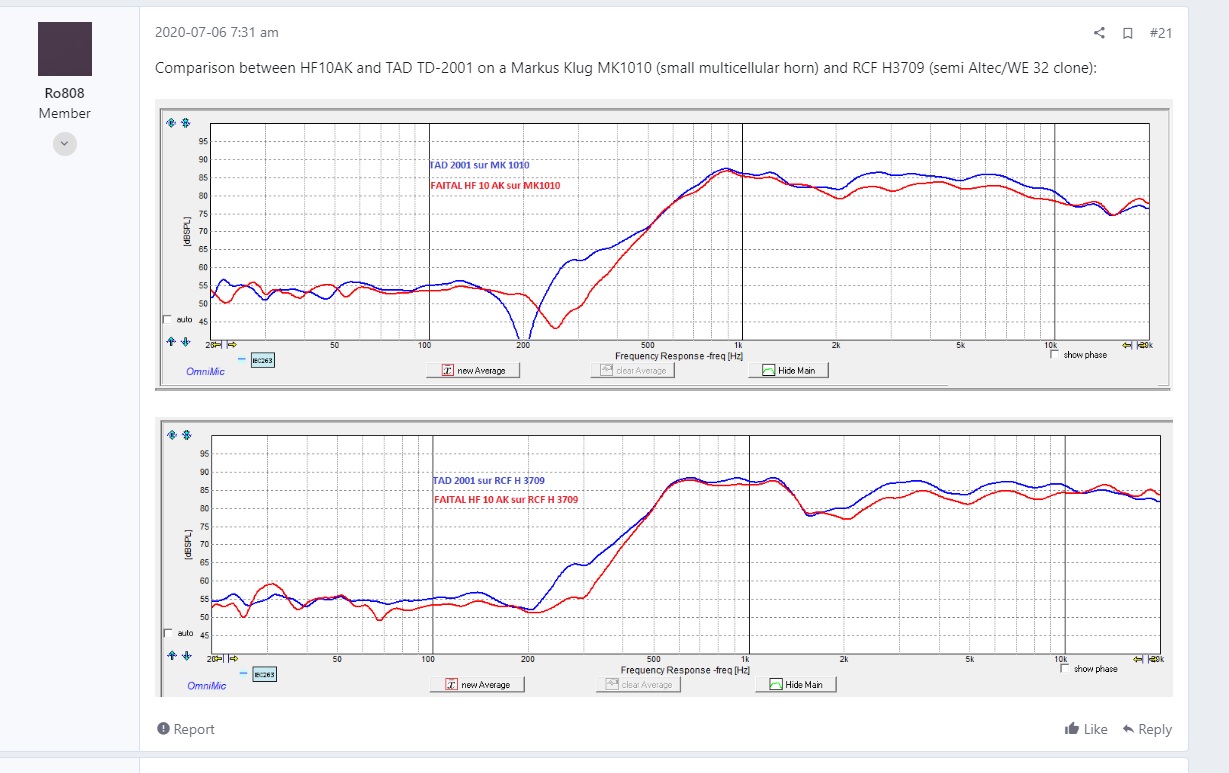
Task: Click the Member role label under Ro808
Action: [65, 113]
